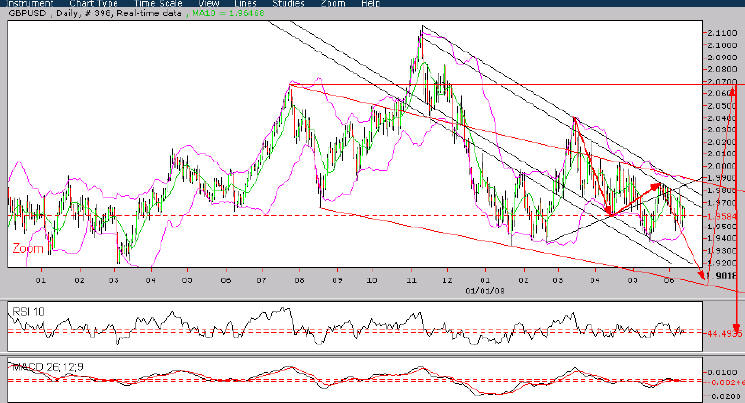Click the 2.1100 price axis label
Image resolution: width=745 pixels, height=403 pixels.
[722, 33]
